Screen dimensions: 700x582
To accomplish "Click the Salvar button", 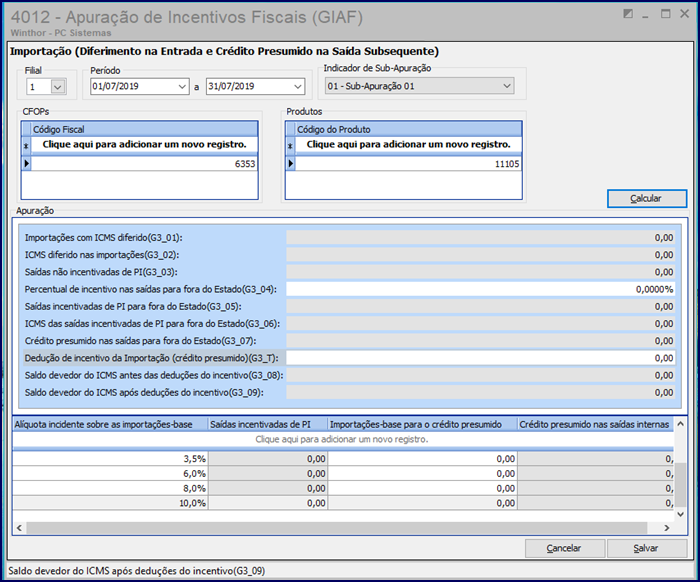I will 647,548.
